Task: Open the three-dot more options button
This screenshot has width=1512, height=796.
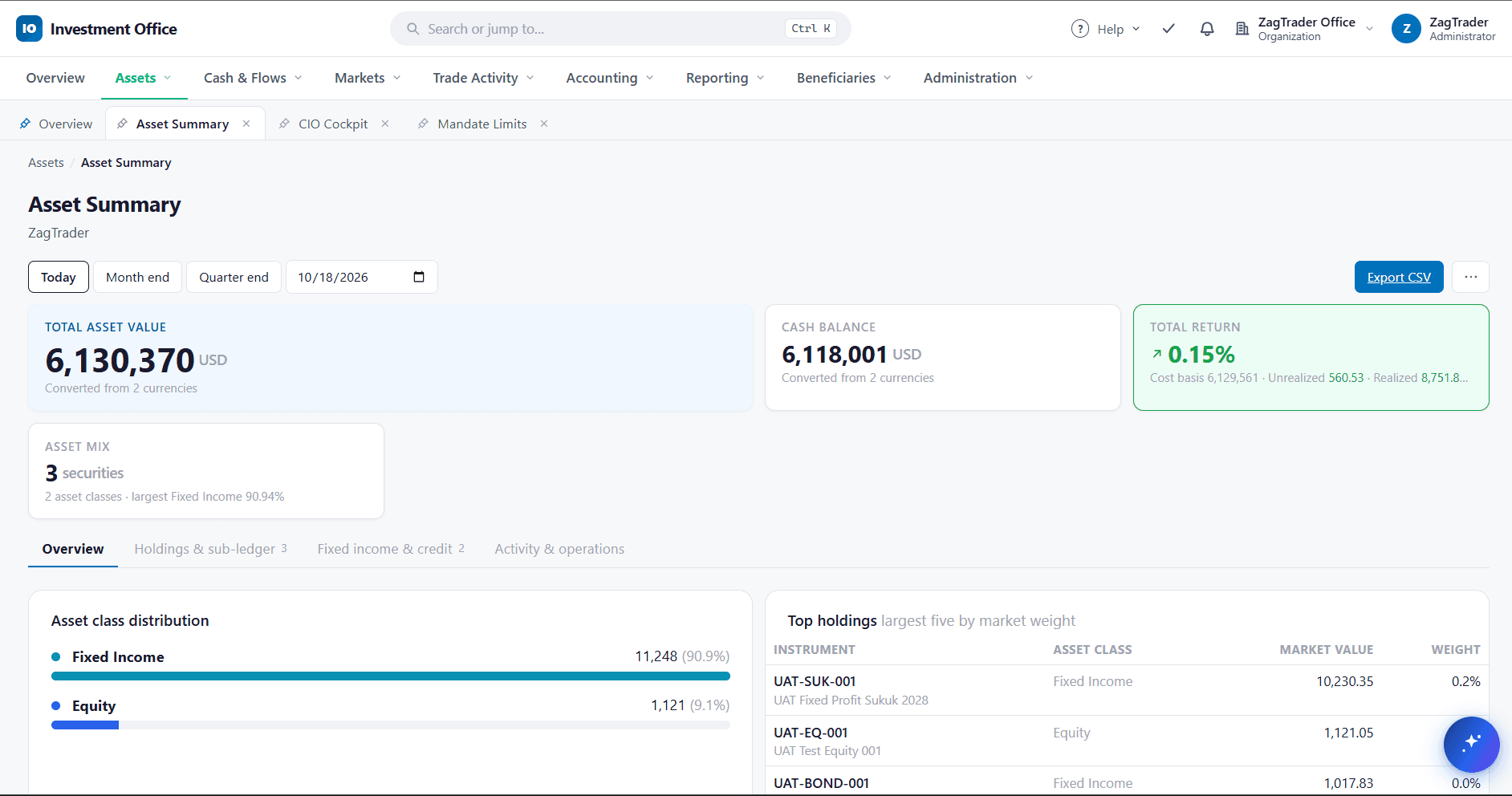Action: coord(1470,277)
